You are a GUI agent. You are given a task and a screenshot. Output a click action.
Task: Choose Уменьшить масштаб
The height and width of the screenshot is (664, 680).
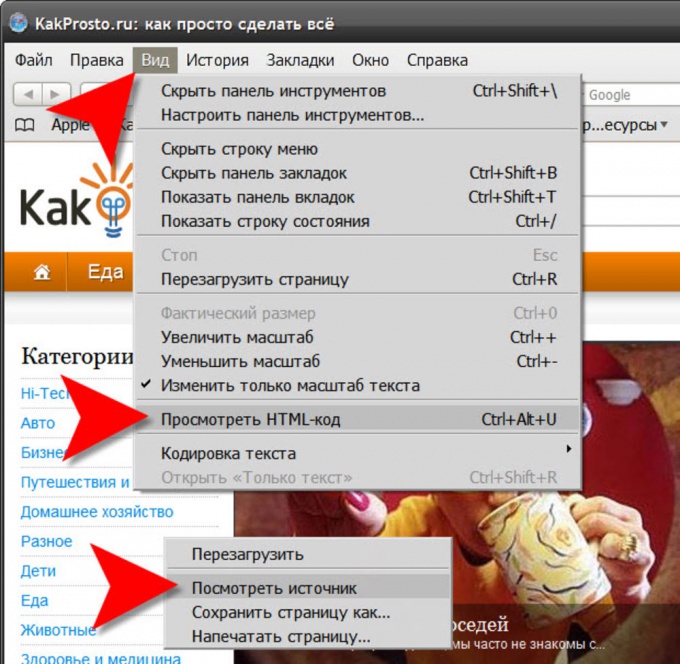(x=358, y=361)
